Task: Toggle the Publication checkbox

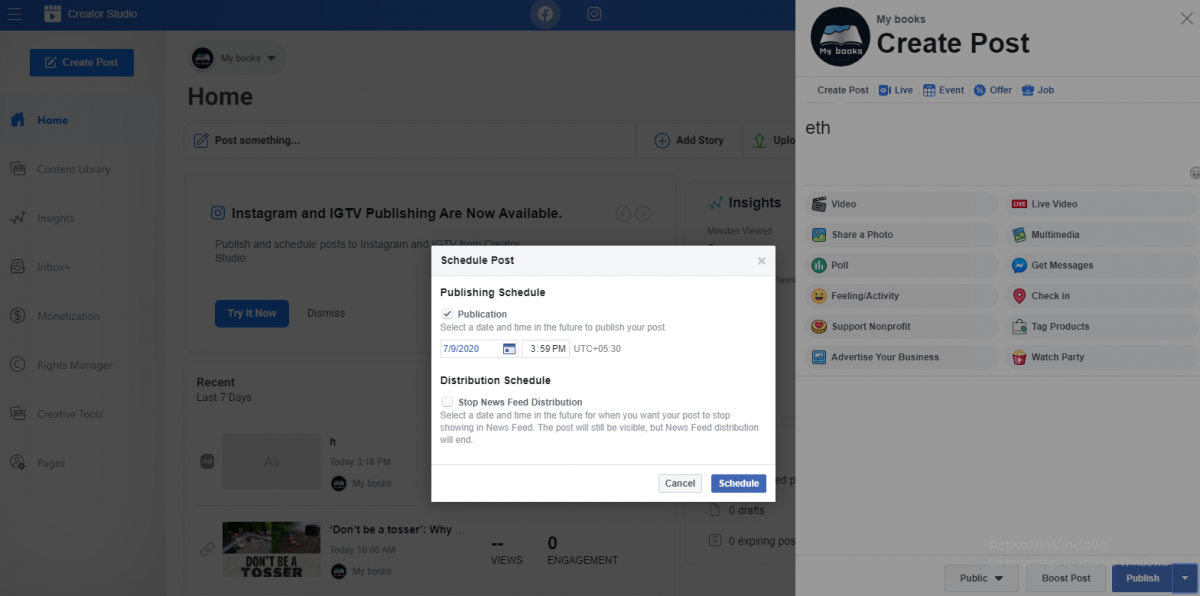Action: pos(447,314)
